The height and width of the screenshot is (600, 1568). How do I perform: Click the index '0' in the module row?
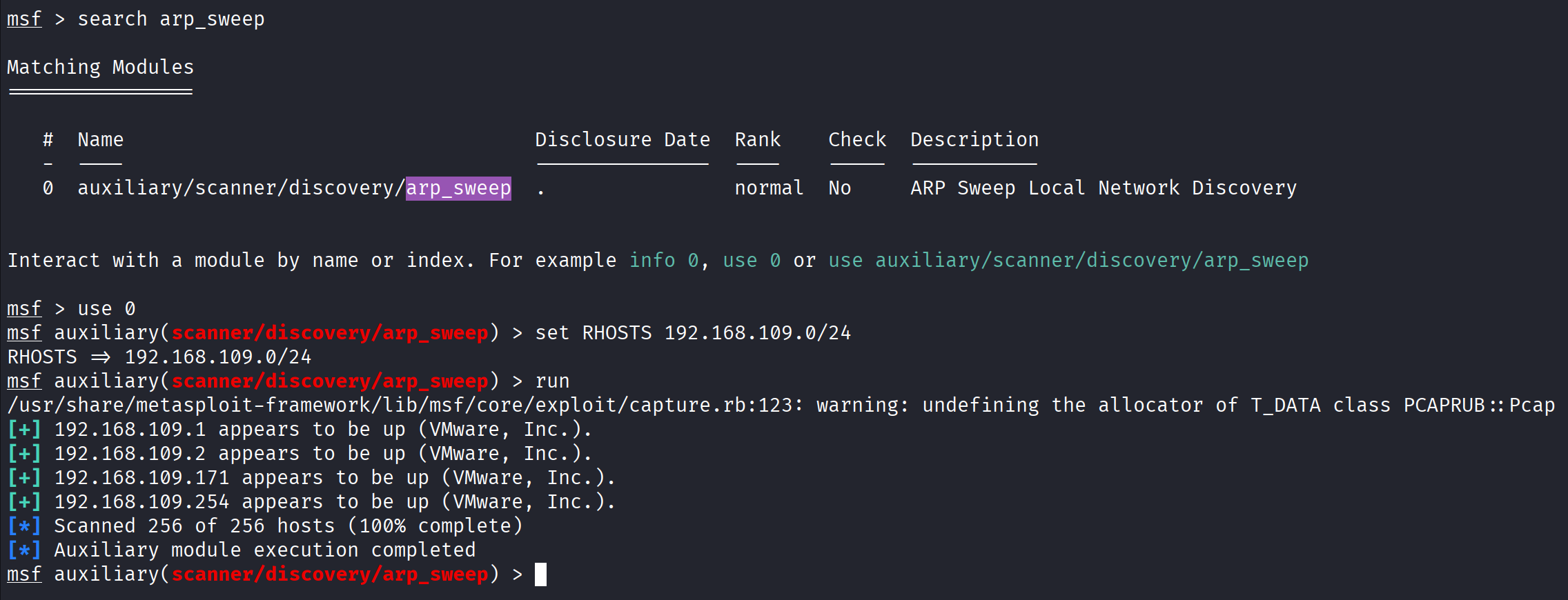point(48,188)
